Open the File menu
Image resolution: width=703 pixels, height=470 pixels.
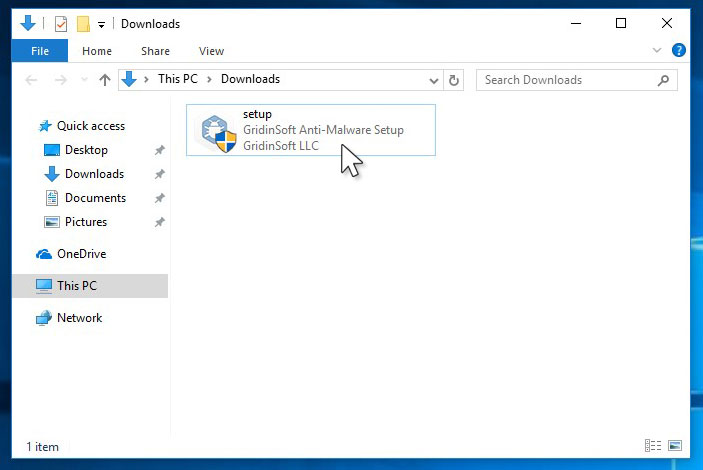point(40,51)
